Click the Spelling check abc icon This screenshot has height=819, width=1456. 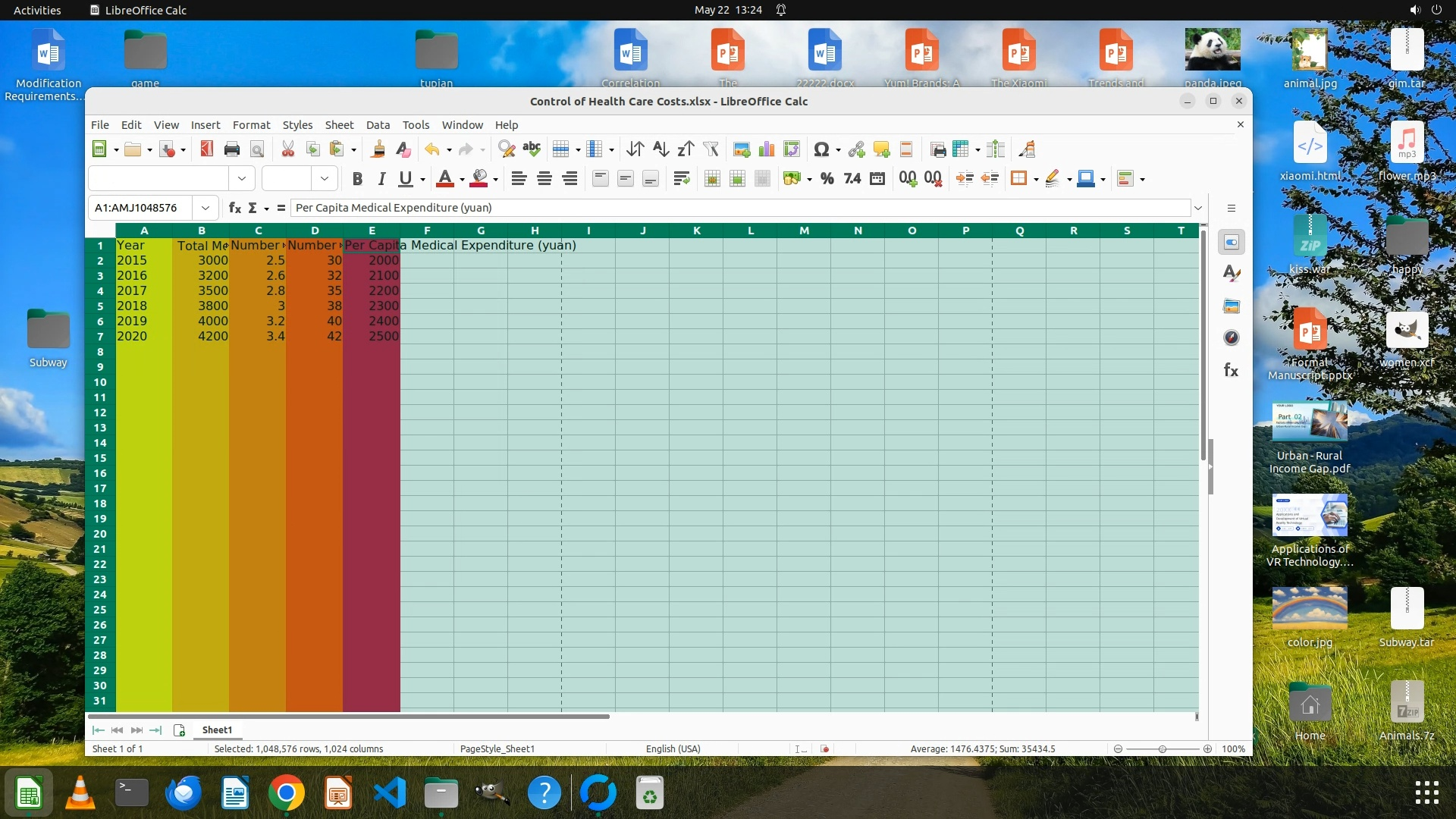532,149
